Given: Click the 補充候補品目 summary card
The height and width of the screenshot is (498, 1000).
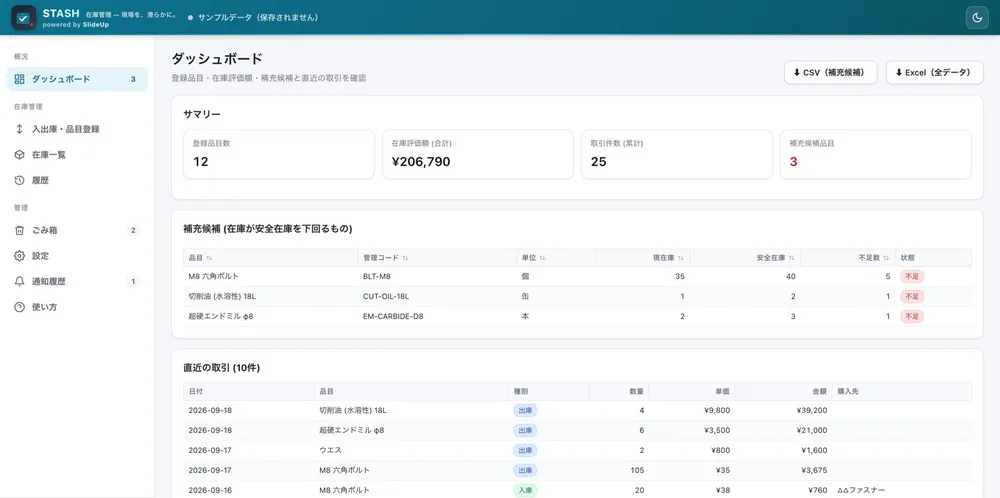Looking at the screenshot, I should (x=876, y=154).
